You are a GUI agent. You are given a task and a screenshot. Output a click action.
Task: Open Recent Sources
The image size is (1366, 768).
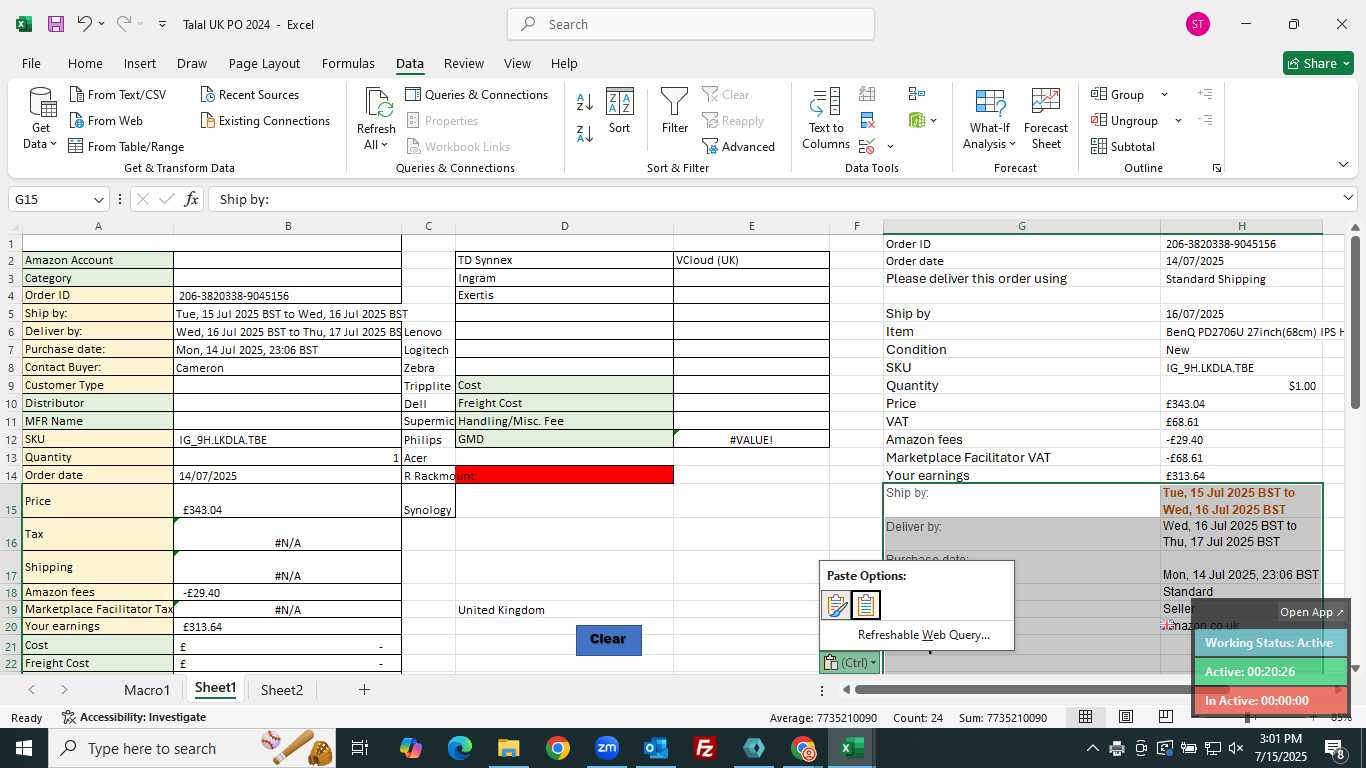(249, 95)
